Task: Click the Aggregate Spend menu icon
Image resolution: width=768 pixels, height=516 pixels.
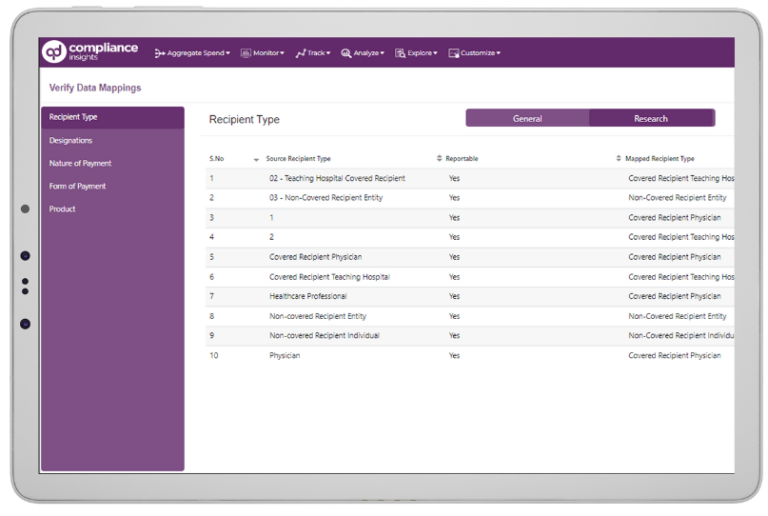Action: (x=160, y=53)
